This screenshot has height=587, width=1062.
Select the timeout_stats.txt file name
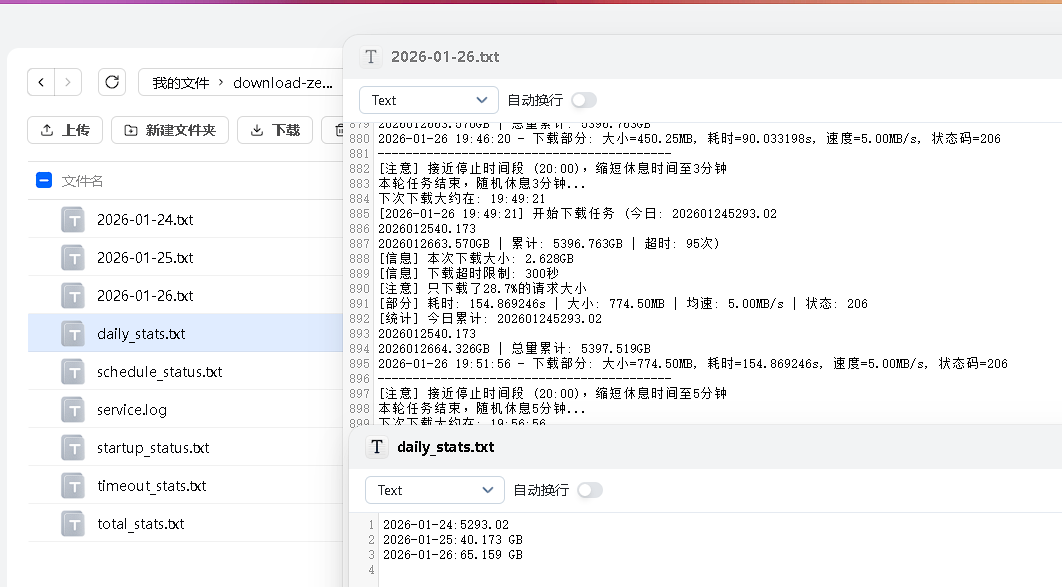click(152, 485)
